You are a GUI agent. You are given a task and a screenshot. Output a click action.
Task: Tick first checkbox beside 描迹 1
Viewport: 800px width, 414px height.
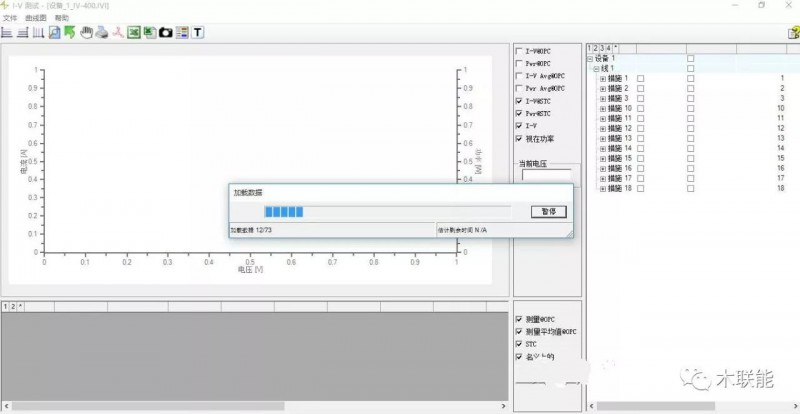[x=641, y=79]
